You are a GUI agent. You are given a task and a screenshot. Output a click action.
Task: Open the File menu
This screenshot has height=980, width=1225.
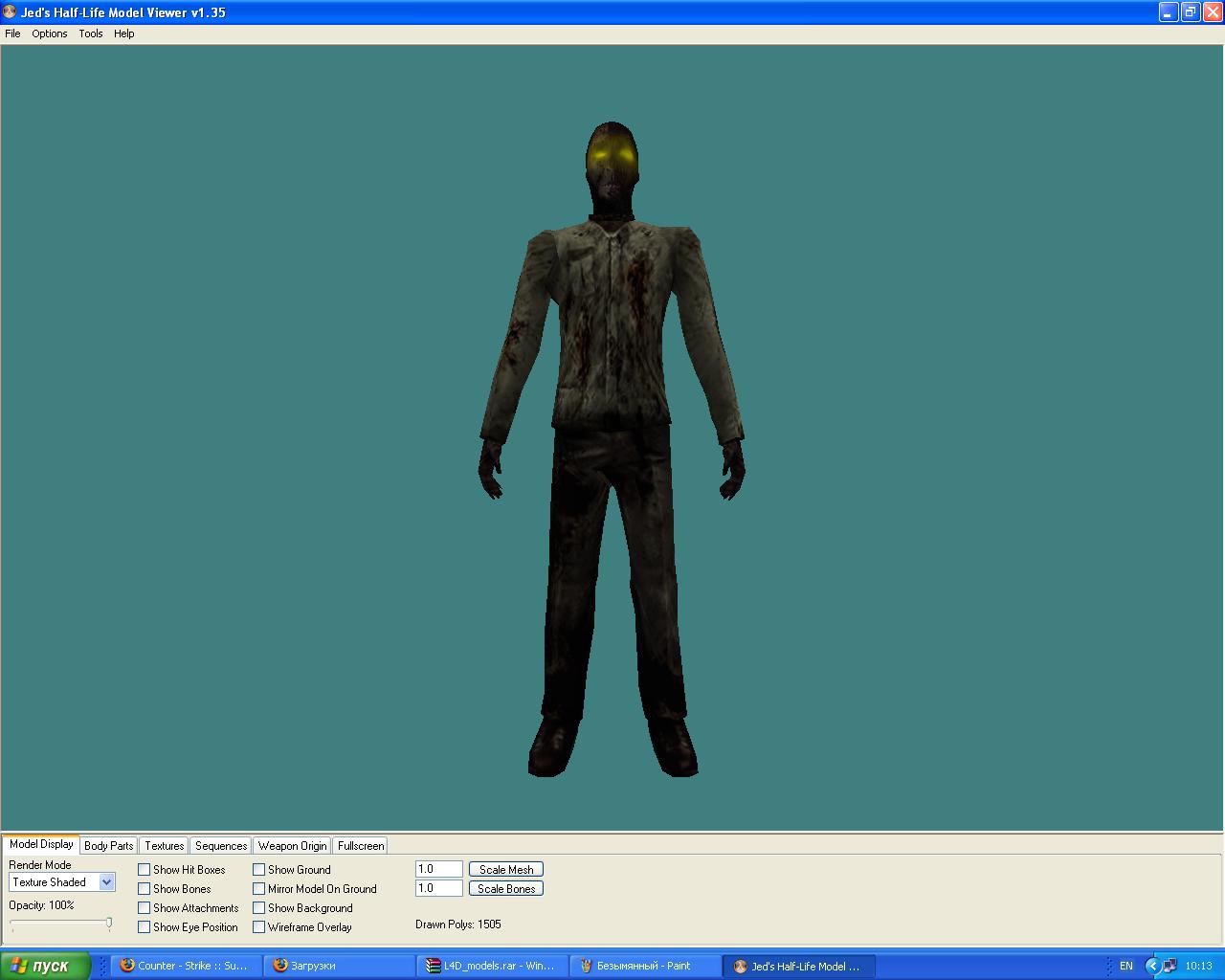pyautogui.click(x=12, y=33)
